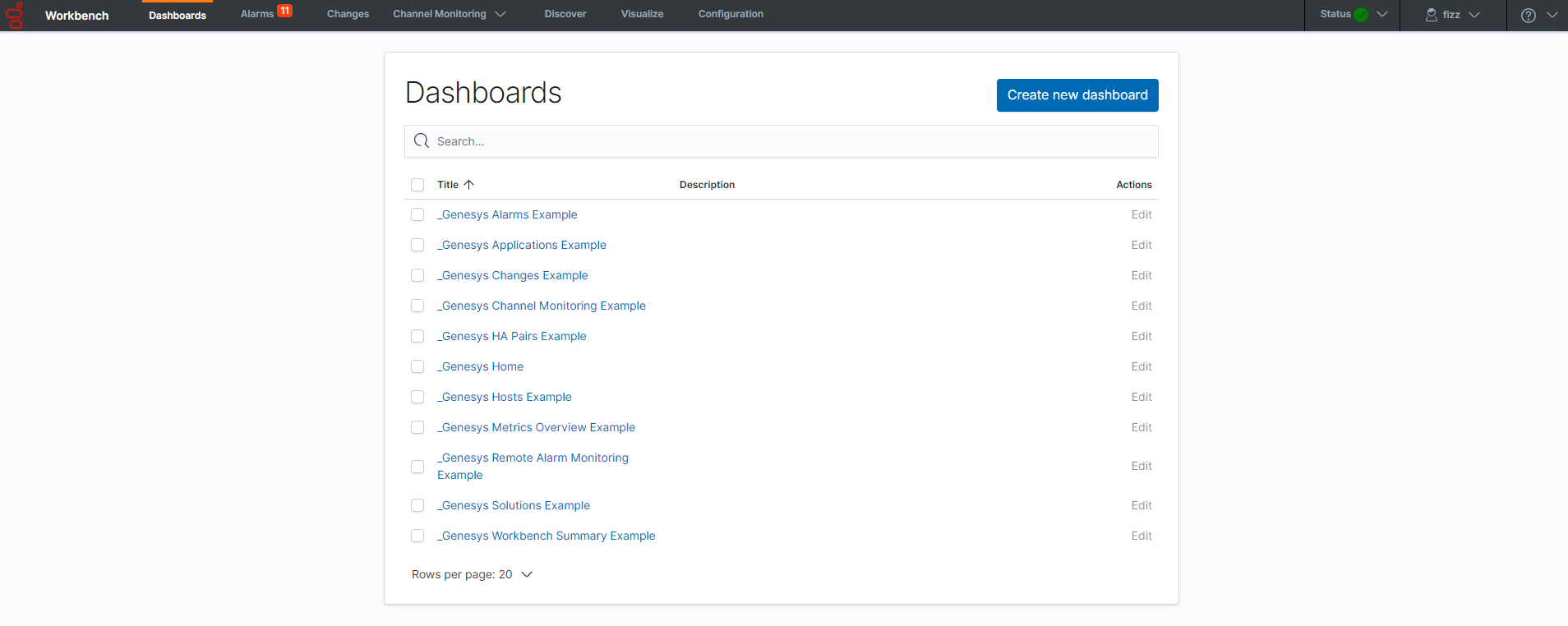
Task: Edit the _Genesys Remote Alarm Monitoring row
Action: tap(1141, 466)
